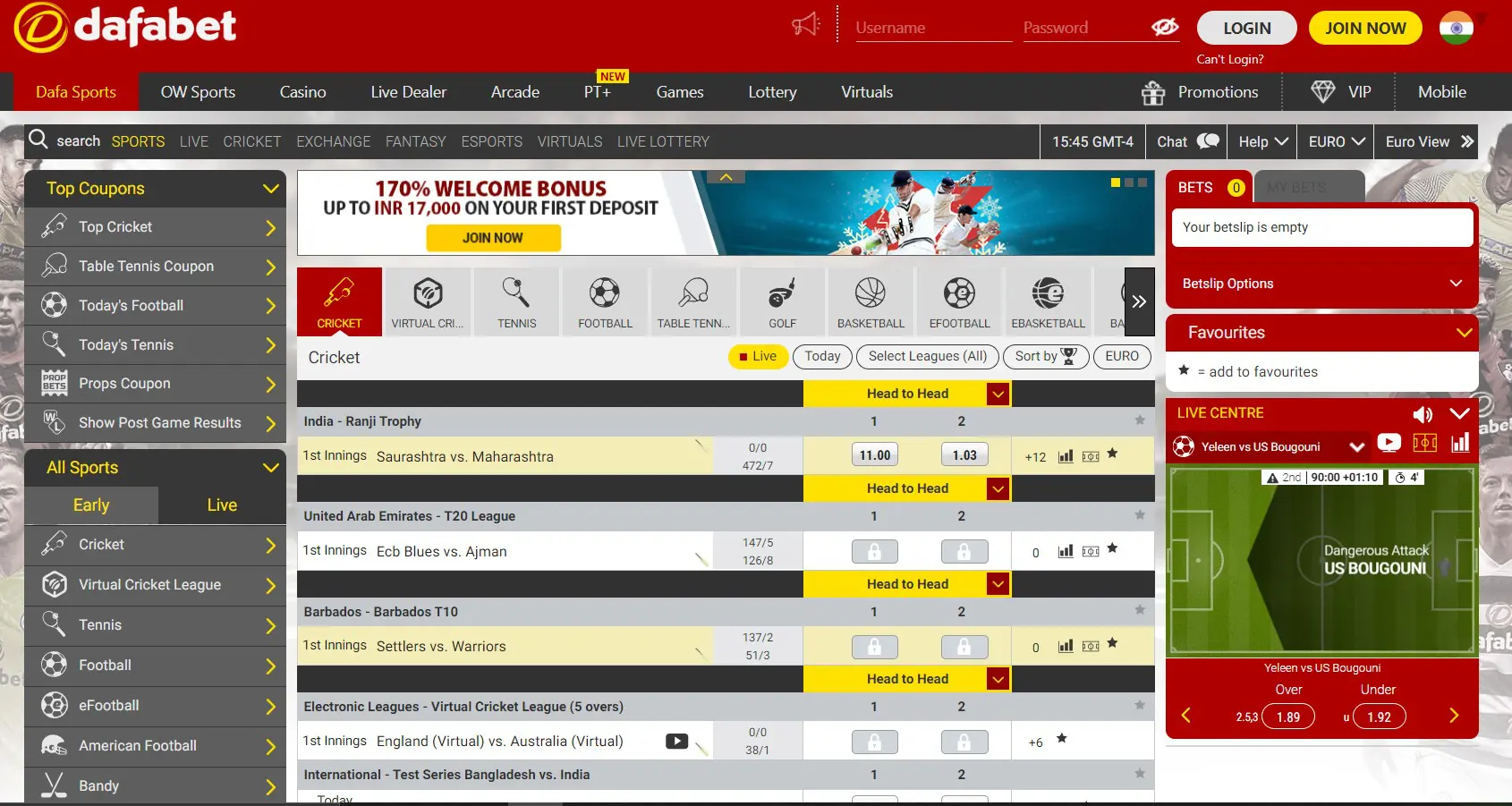1512x806 pixels.
Task: Open Head to Head dropdown above Ranji Trophy
Action: [x=998, y=394]
